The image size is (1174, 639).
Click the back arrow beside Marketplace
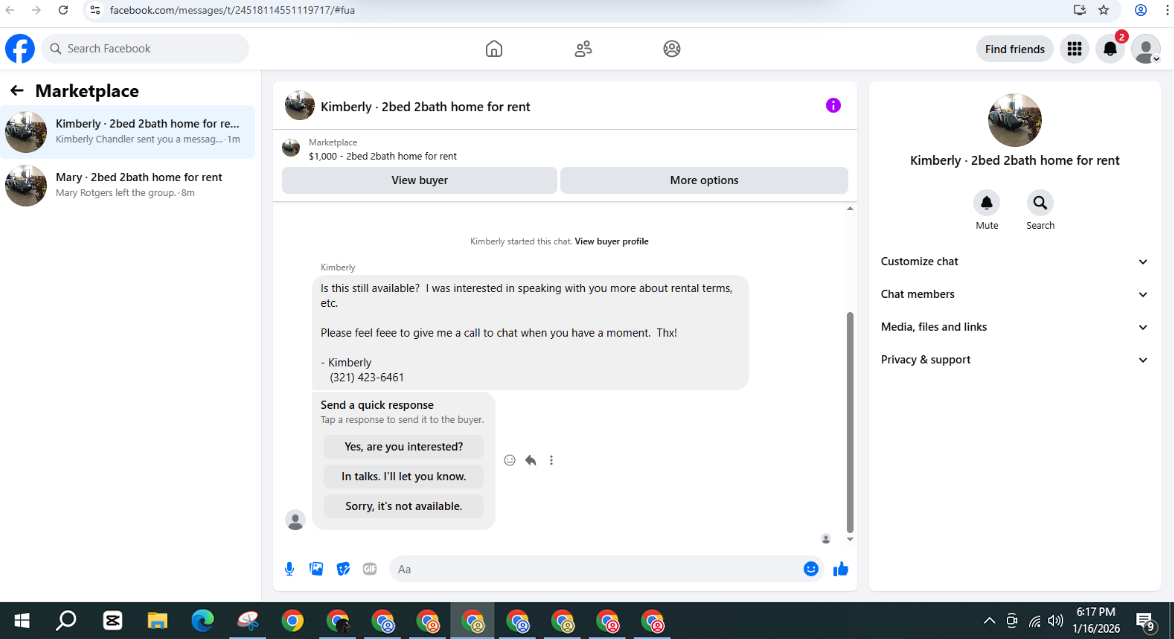coord(16,91)
